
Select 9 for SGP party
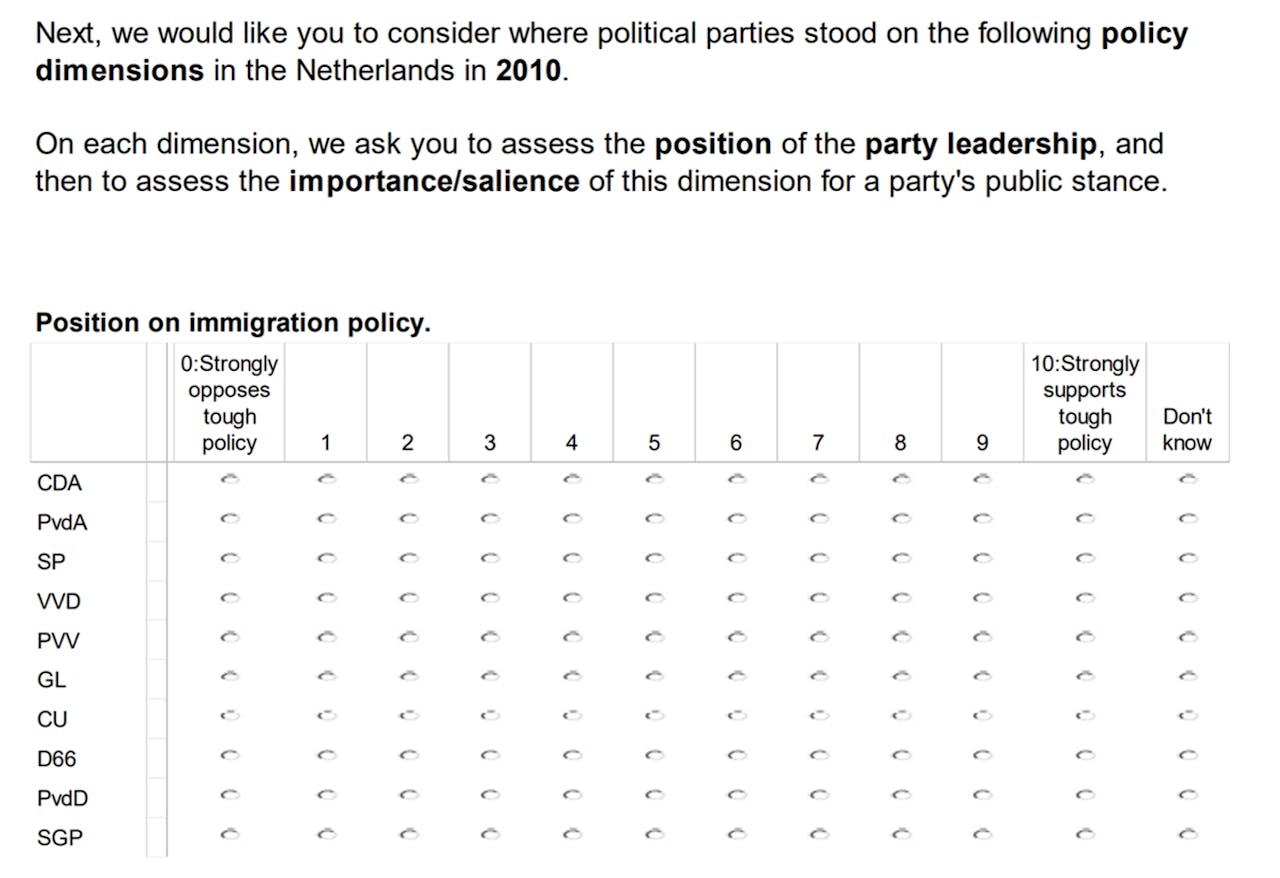click(x=981, y=834)
